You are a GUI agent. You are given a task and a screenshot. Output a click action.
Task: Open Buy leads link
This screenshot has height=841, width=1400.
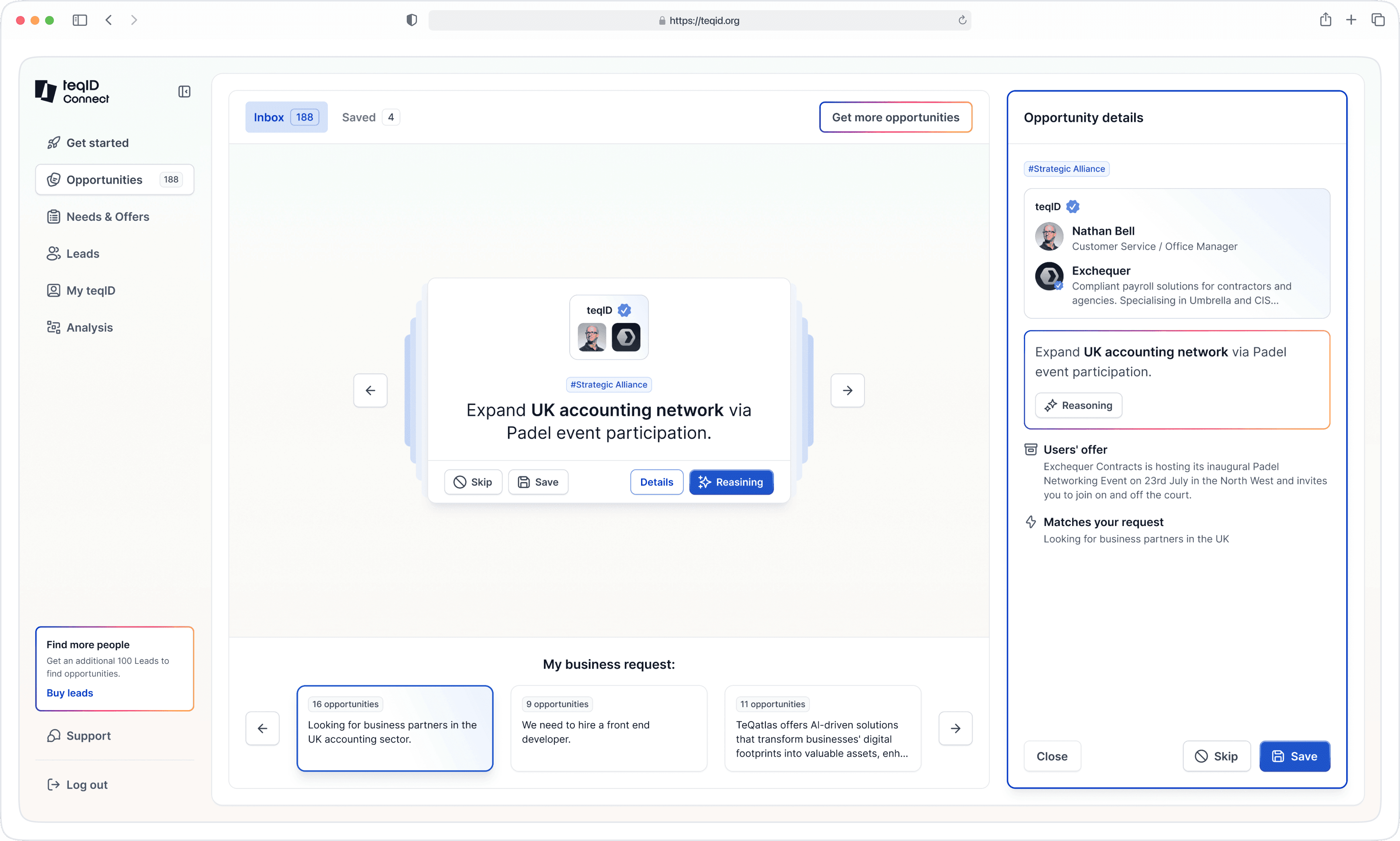[x=70, y=693]
